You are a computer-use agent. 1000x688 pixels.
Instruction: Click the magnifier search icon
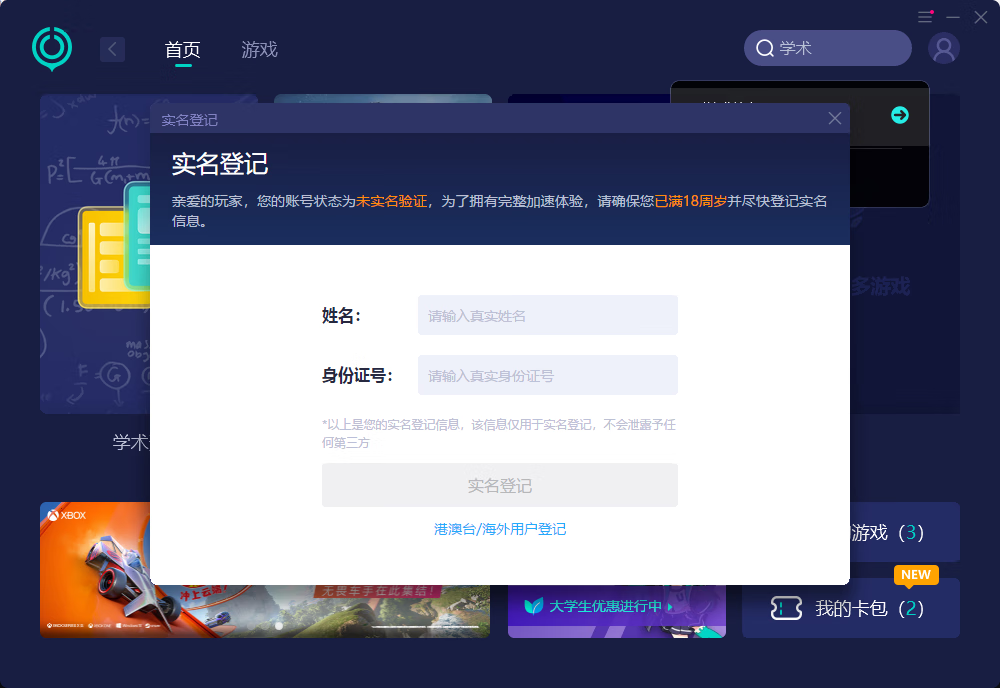pos(765,48)
